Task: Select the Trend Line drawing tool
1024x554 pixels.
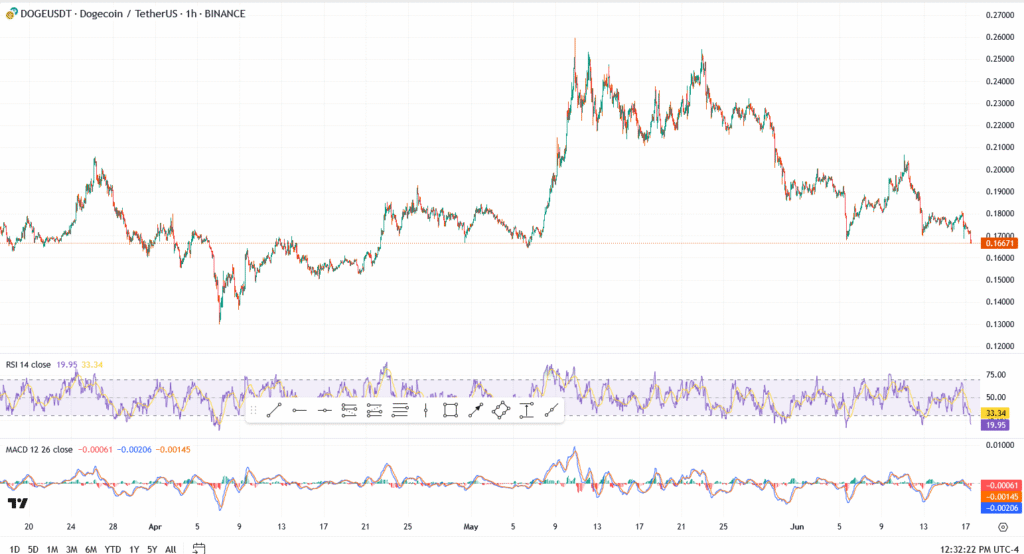Action: pos(274,410)
